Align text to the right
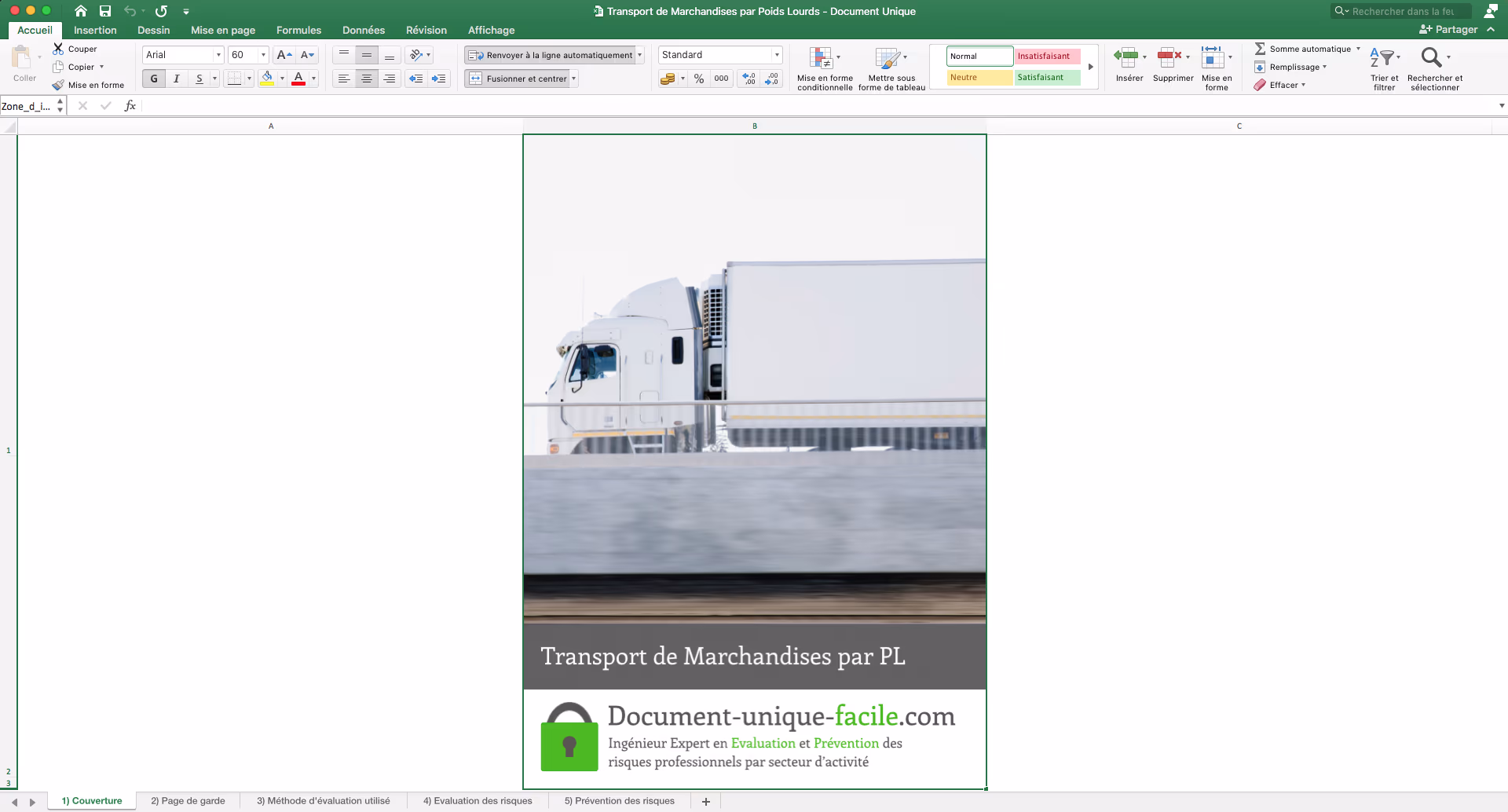 (x=390, y=79)
